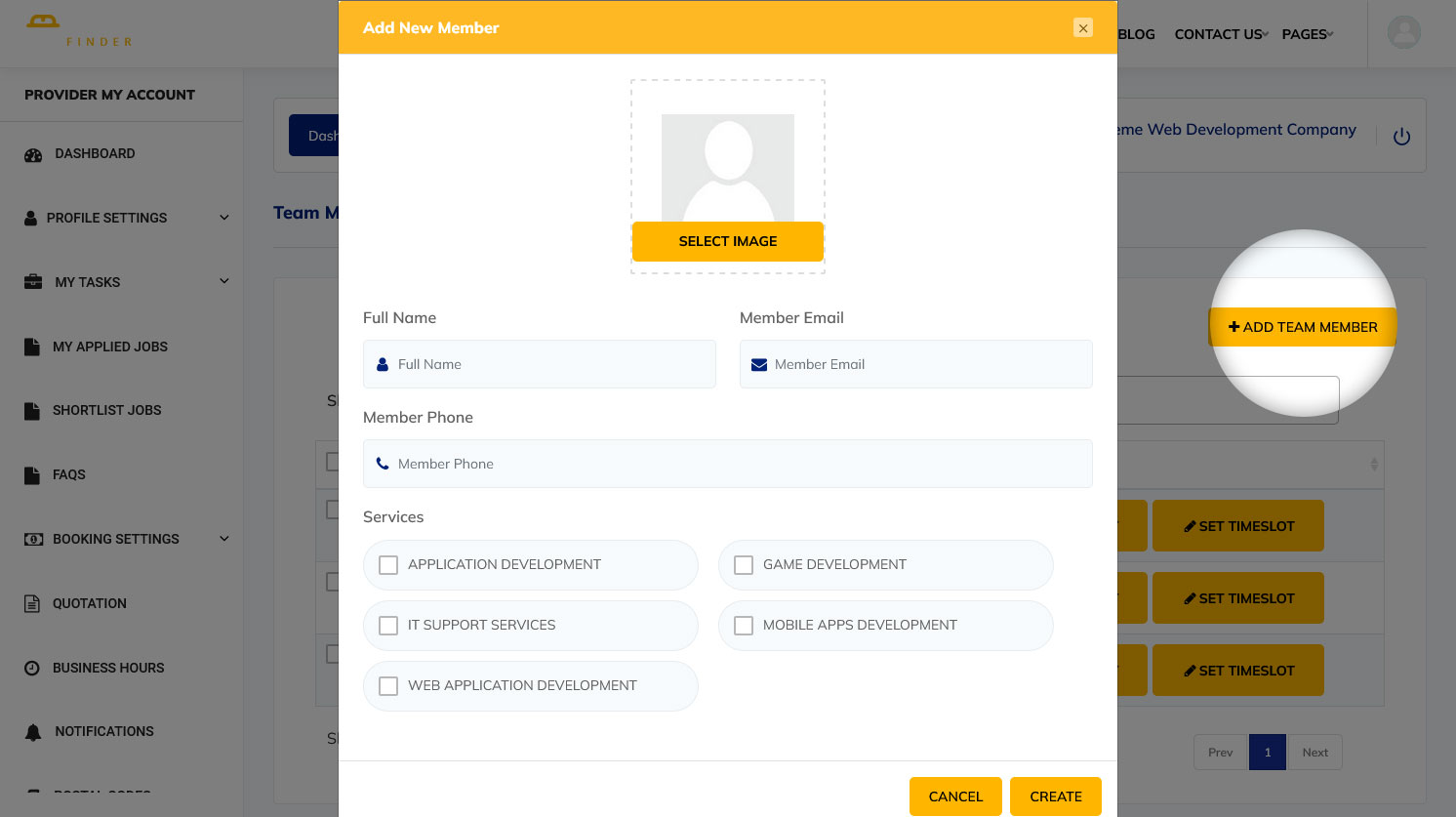Open the Pages dropdown menu
The width and height of the screenshot is (1456, 817).
(x=1307, y=34)
